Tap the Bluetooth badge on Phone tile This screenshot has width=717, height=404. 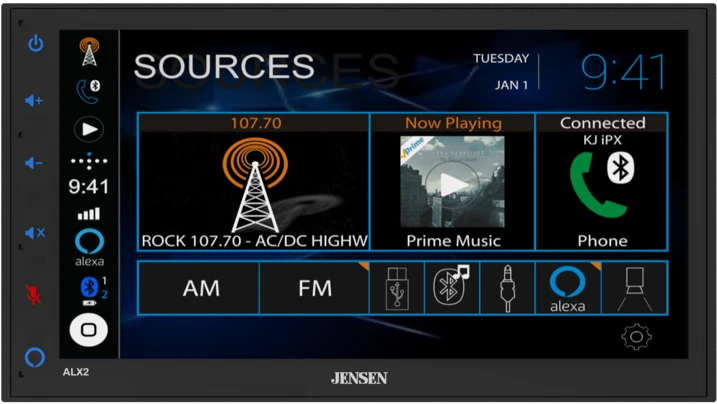(621, 168)
